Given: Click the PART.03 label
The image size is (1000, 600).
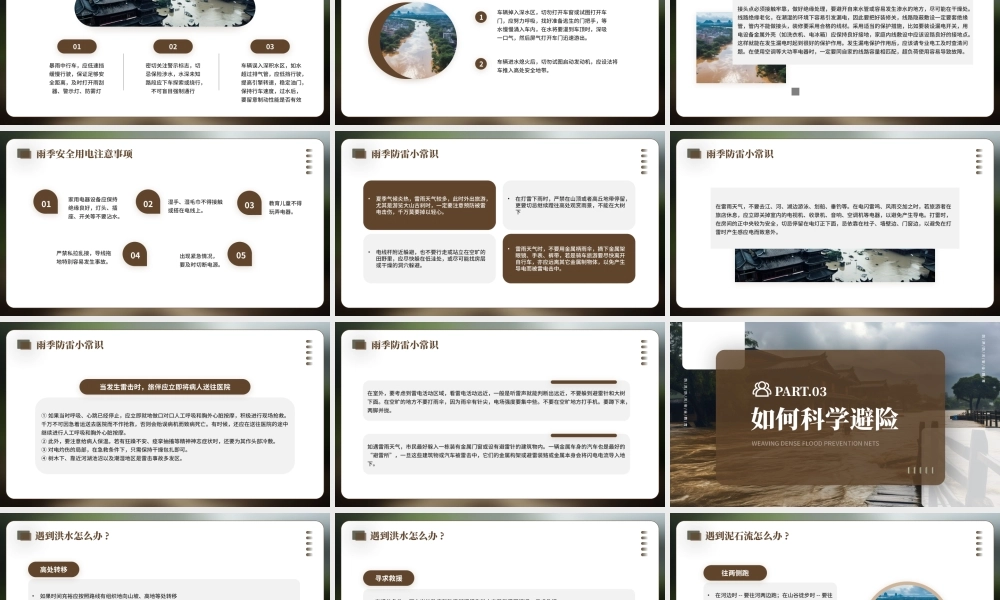Looking at the screenshot, I should [800, 391].
